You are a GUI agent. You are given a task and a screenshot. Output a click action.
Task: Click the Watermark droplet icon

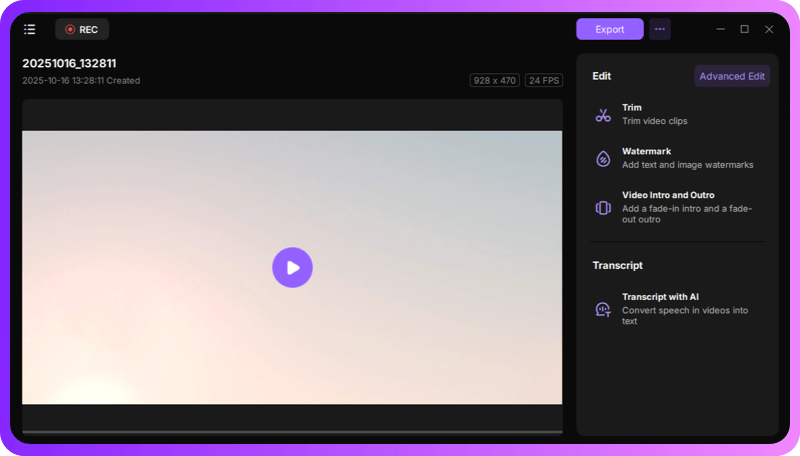tap(603, 159)
